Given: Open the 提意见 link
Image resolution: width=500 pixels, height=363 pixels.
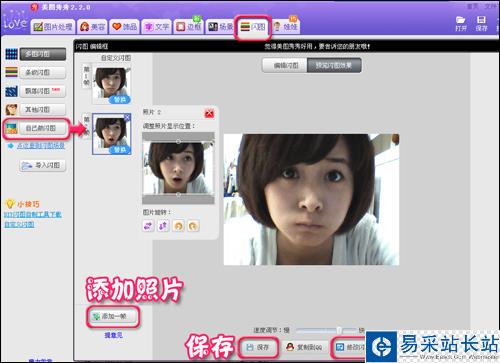Looking at the screenshot, I should click(113, 335).
